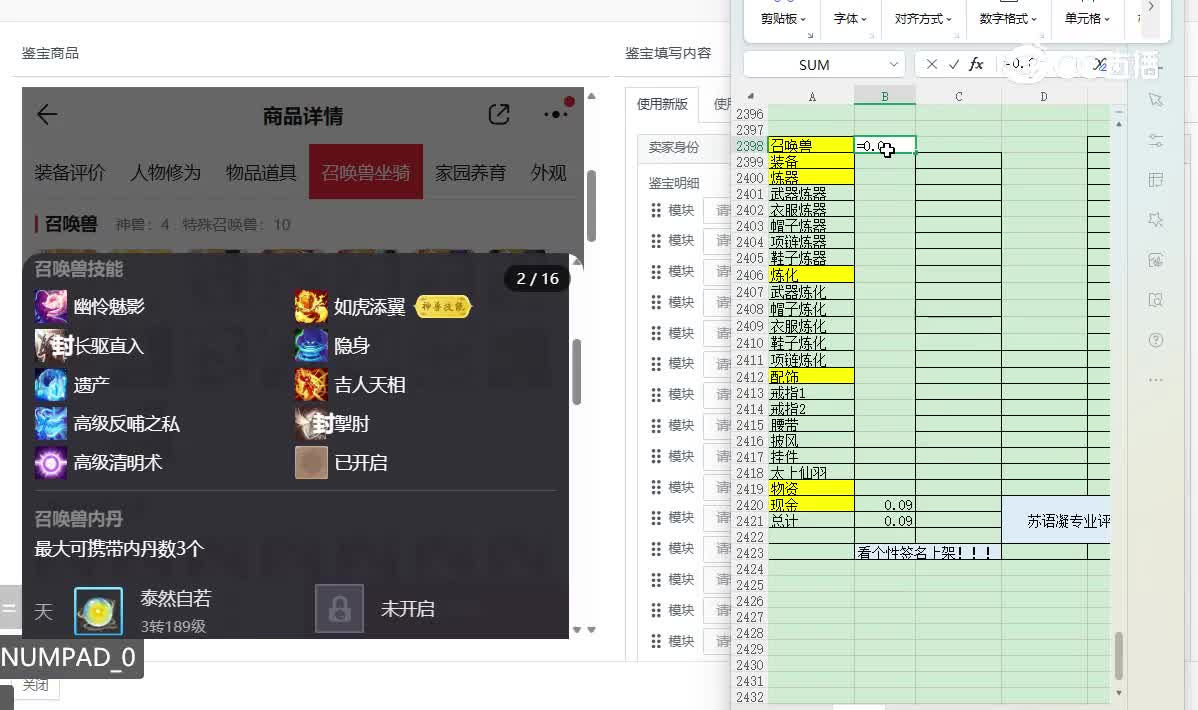Image resolution: width=1198 pixels, height=710 pixels.
Task: Click the selection arrow icon in spreadsheet sidebar
Action: pos(1155,99)
